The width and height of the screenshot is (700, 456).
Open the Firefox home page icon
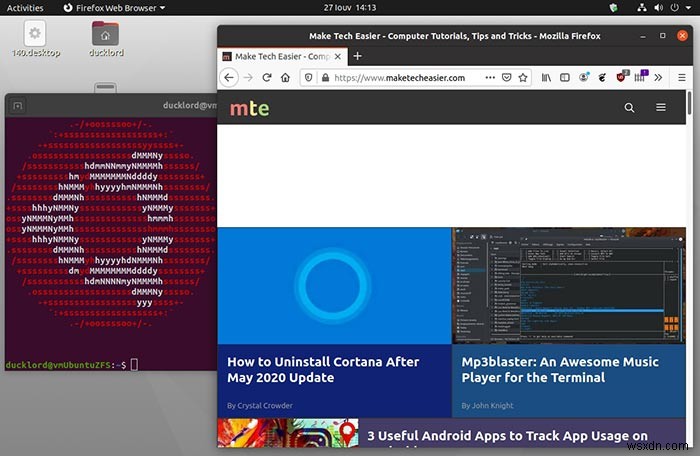point(285,78)
